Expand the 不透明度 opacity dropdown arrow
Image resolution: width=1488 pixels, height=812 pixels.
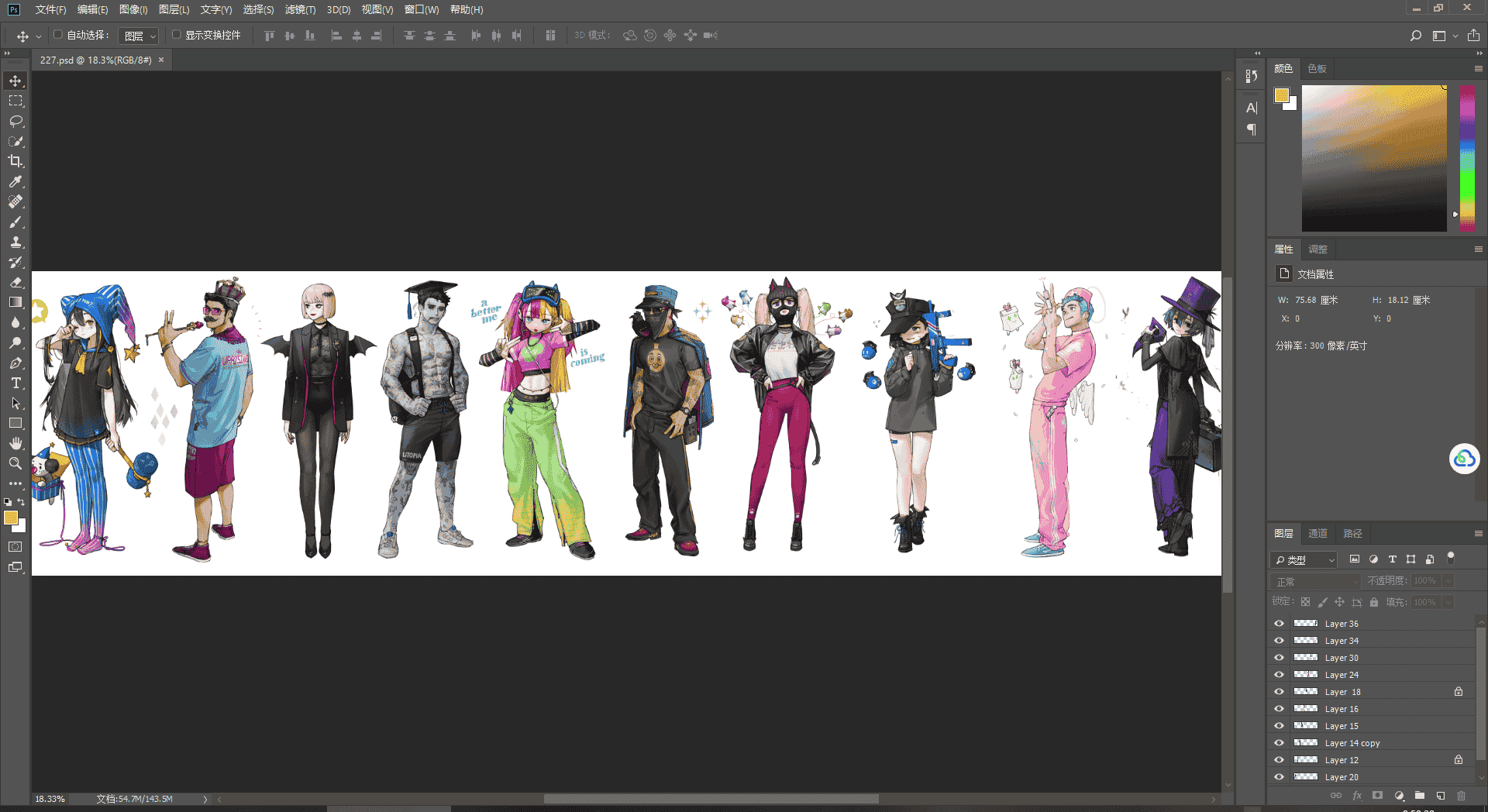[1448, 581]
